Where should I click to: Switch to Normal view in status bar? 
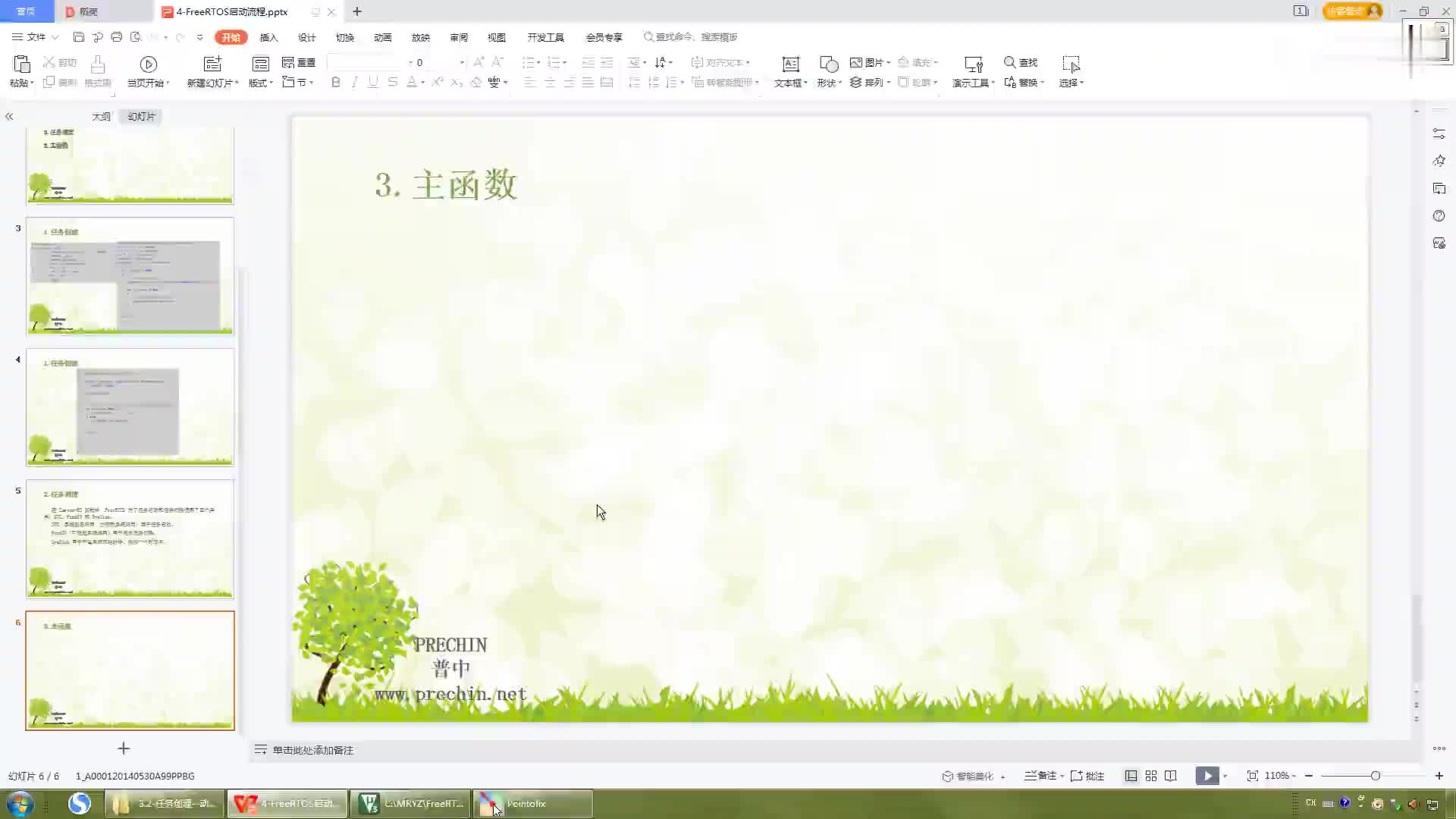click(x=1131, y=776)
